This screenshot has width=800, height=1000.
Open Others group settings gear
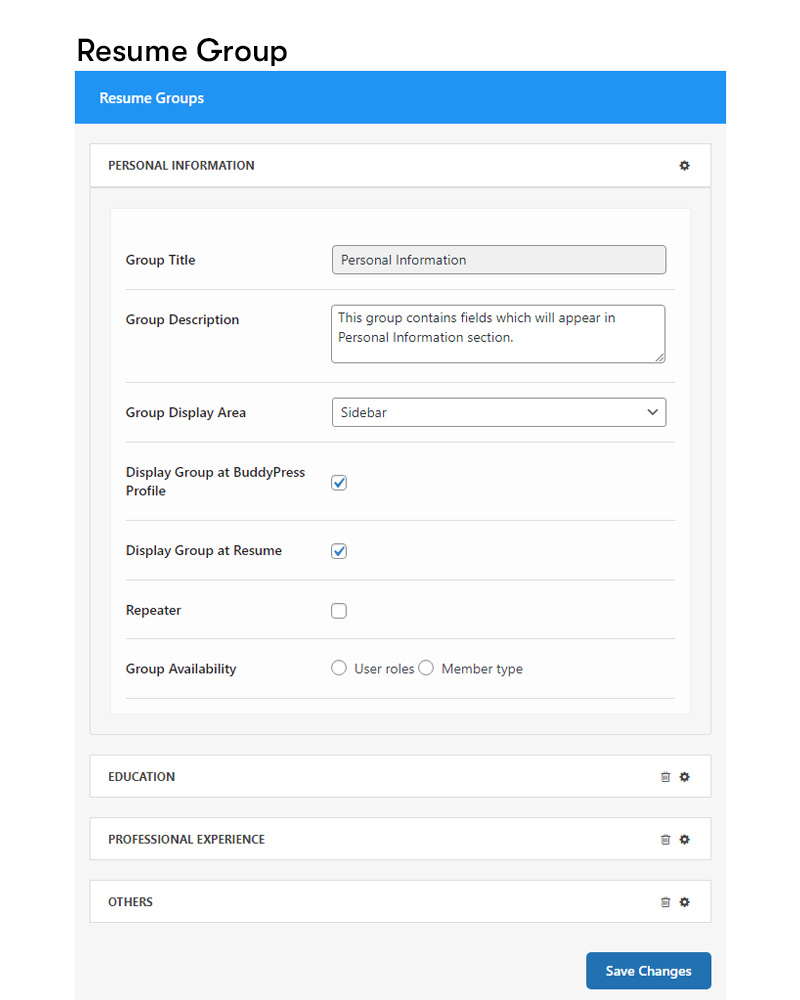[684, 902]
